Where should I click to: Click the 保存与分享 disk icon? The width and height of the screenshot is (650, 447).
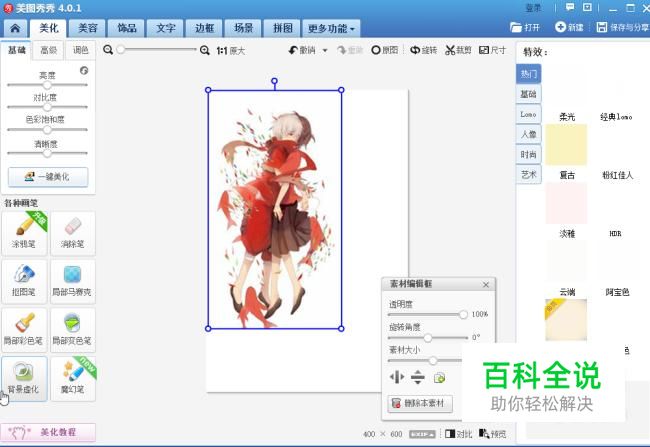click(601, 27)
